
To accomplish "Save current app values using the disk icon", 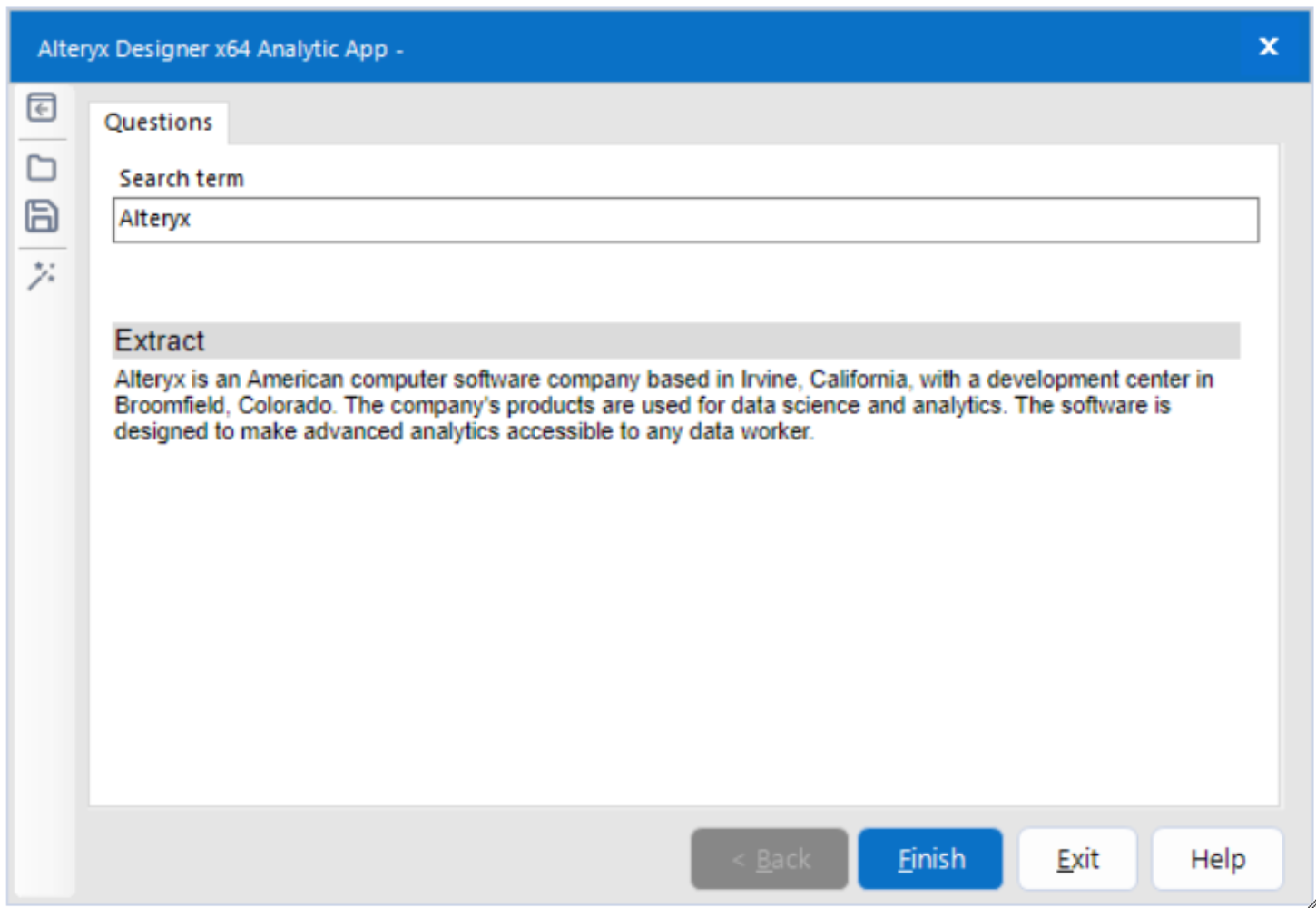I will tap(41, 216).
